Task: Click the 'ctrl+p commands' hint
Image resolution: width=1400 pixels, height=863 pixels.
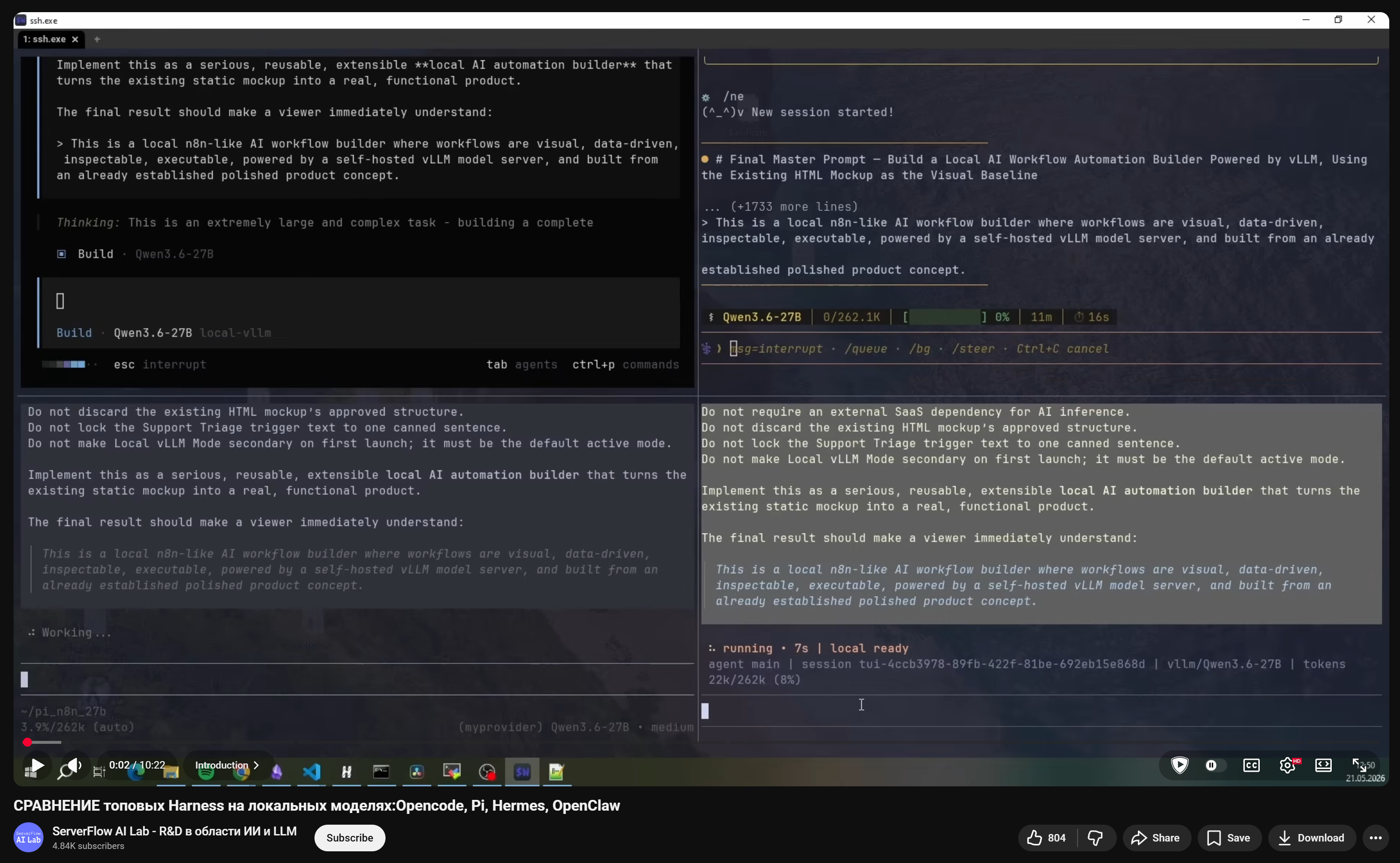Action: pos(625,364)
